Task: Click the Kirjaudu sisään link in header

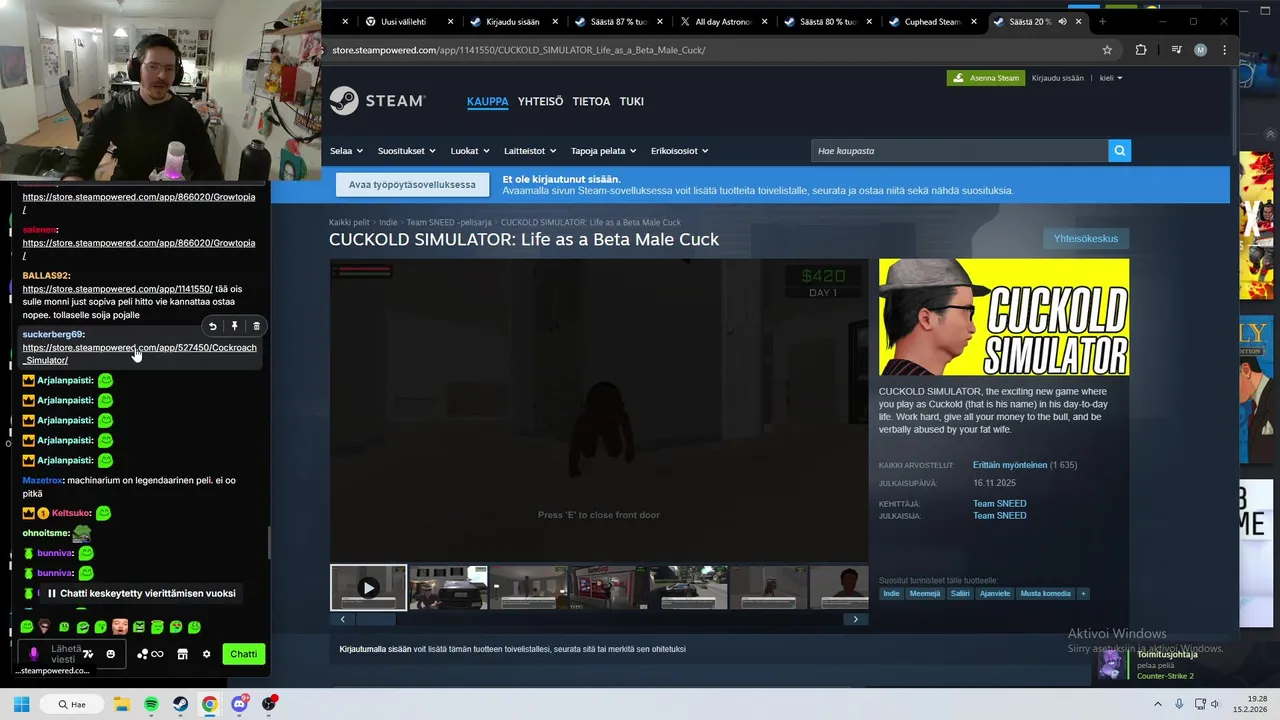Action: [1057, 78]
